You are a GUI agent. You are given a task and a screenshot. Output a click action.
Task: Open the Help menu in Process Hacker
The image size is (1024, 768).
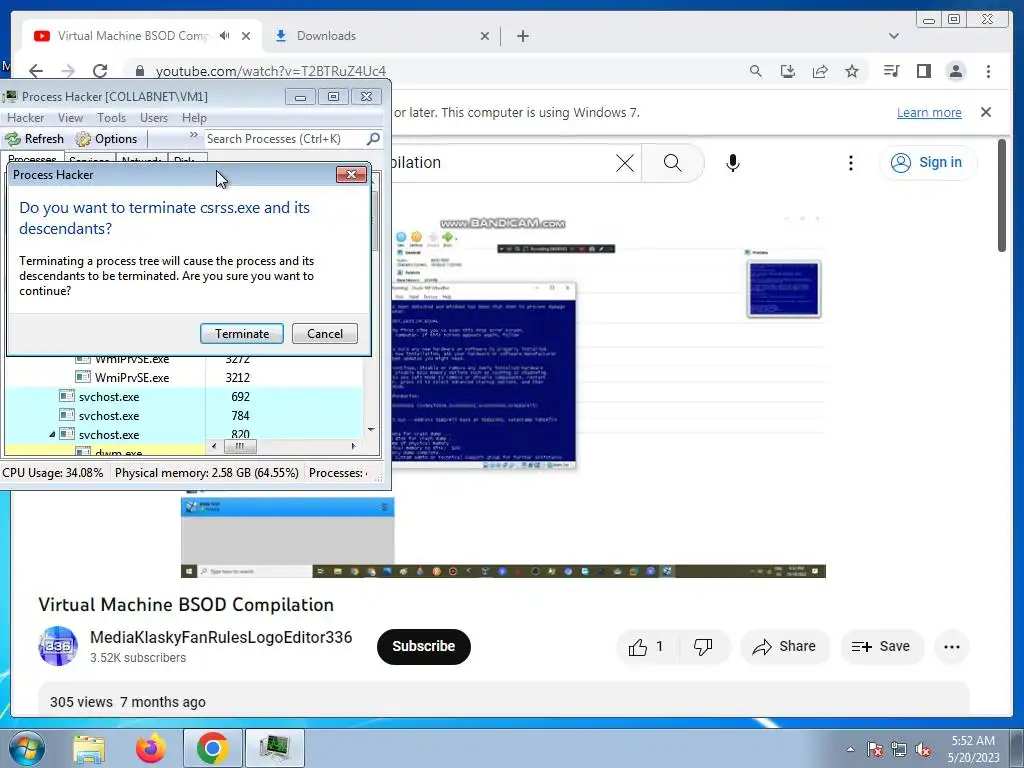pyautogui.click(x=194, y=118)
